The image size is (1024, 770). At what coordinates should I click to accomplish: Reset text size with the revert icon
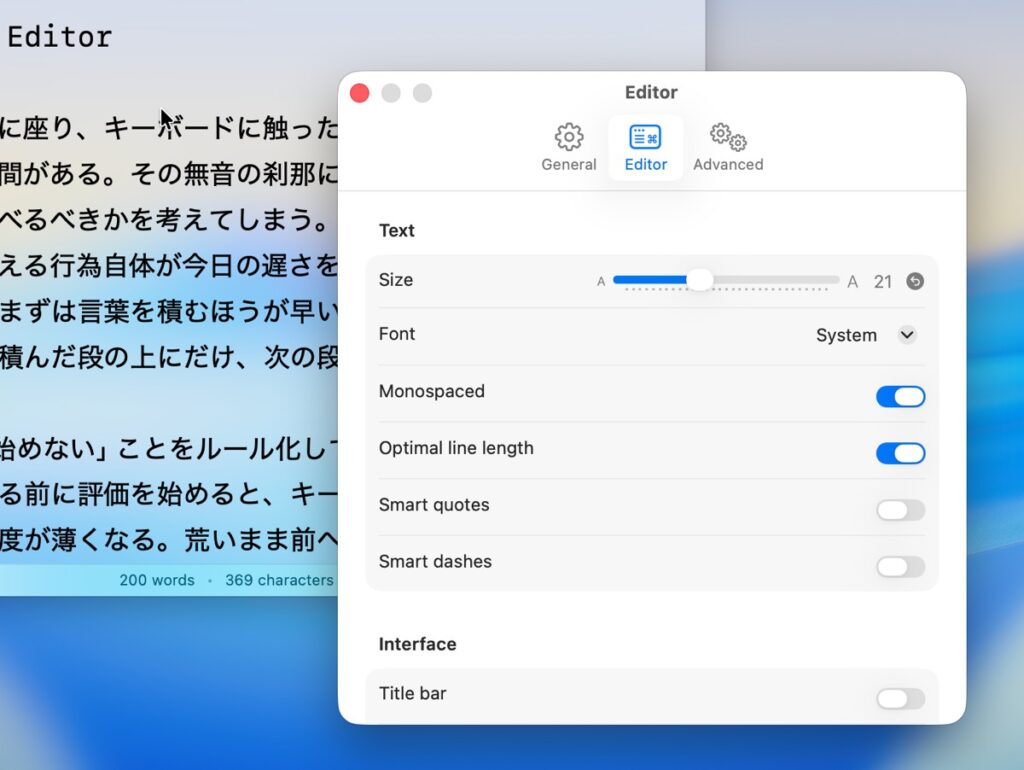click(x=915, y=282)
